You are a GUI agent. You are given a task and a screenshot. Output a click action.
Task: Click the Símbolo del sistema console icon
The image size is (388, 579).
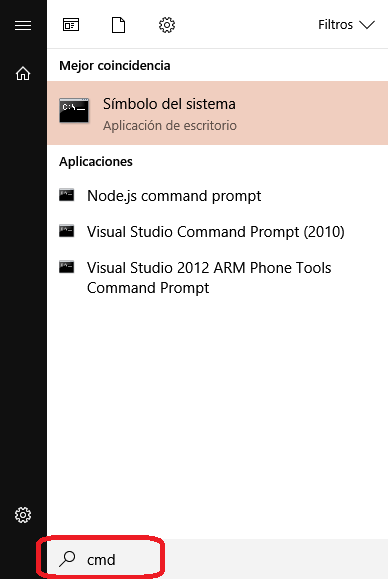(74, 110)
